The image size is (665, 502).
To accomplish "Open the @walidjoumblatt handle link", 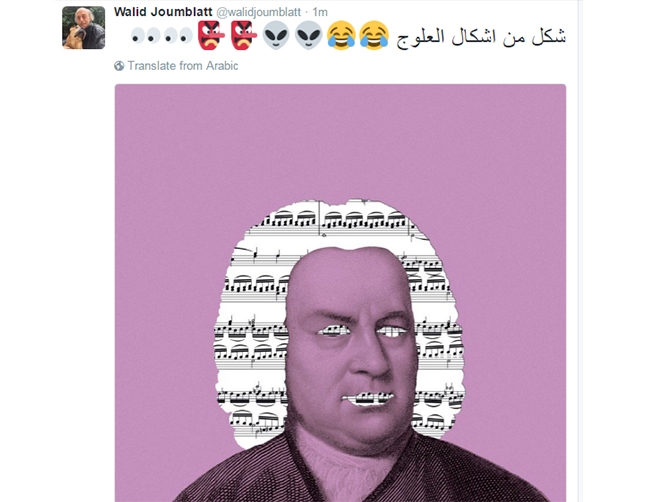I will [259, 12].
